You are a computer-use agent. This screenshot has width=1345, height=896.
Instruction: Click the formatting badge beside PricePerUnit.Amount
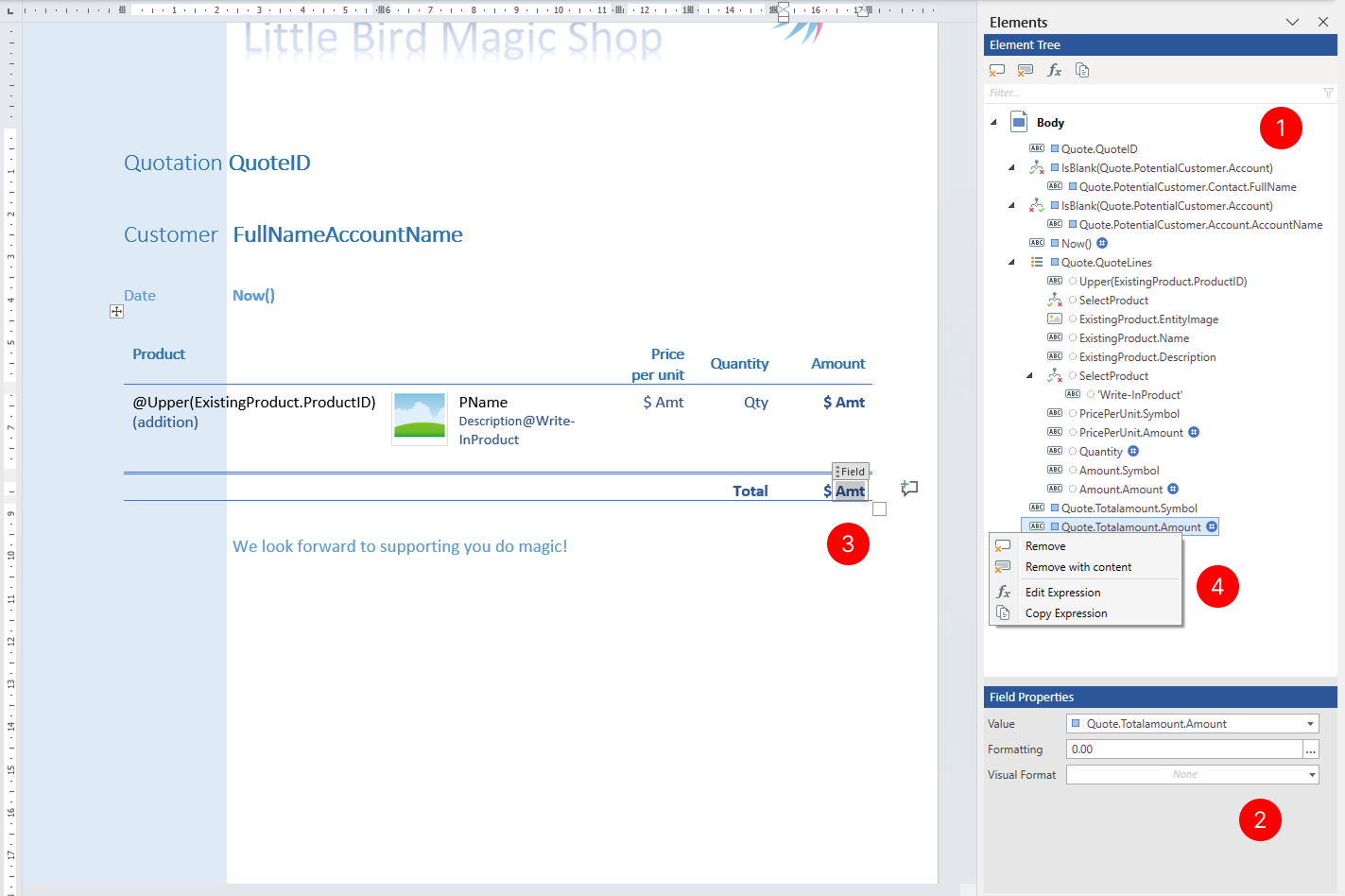1194,432
